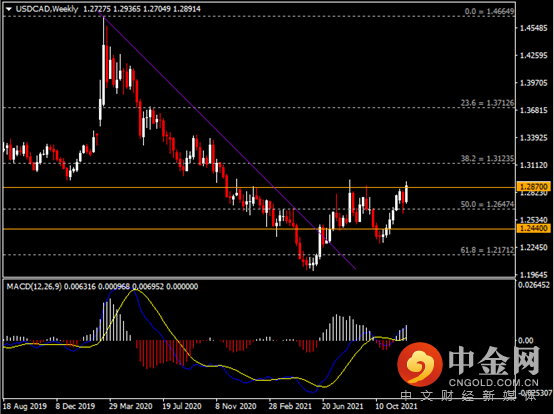Click the 1.28700 orange price label
The image size is (554, 414).
[x=534, y=187]
